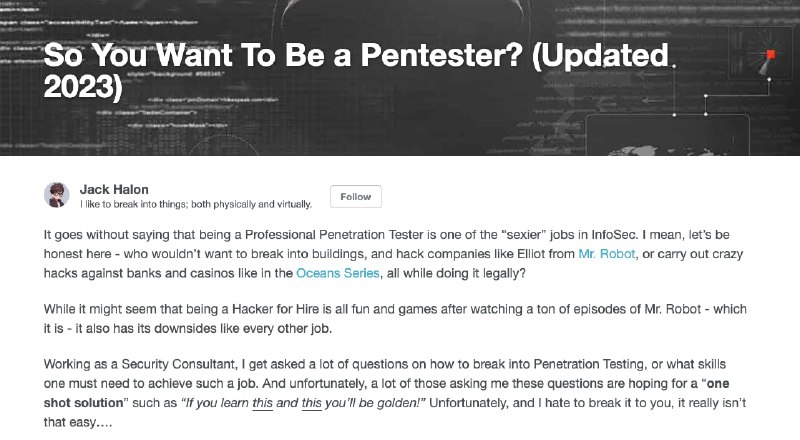Open the Oceans Series link
The width and height of the screenshot is (800, 440).
pyautogui.click(x=335, y=271)
